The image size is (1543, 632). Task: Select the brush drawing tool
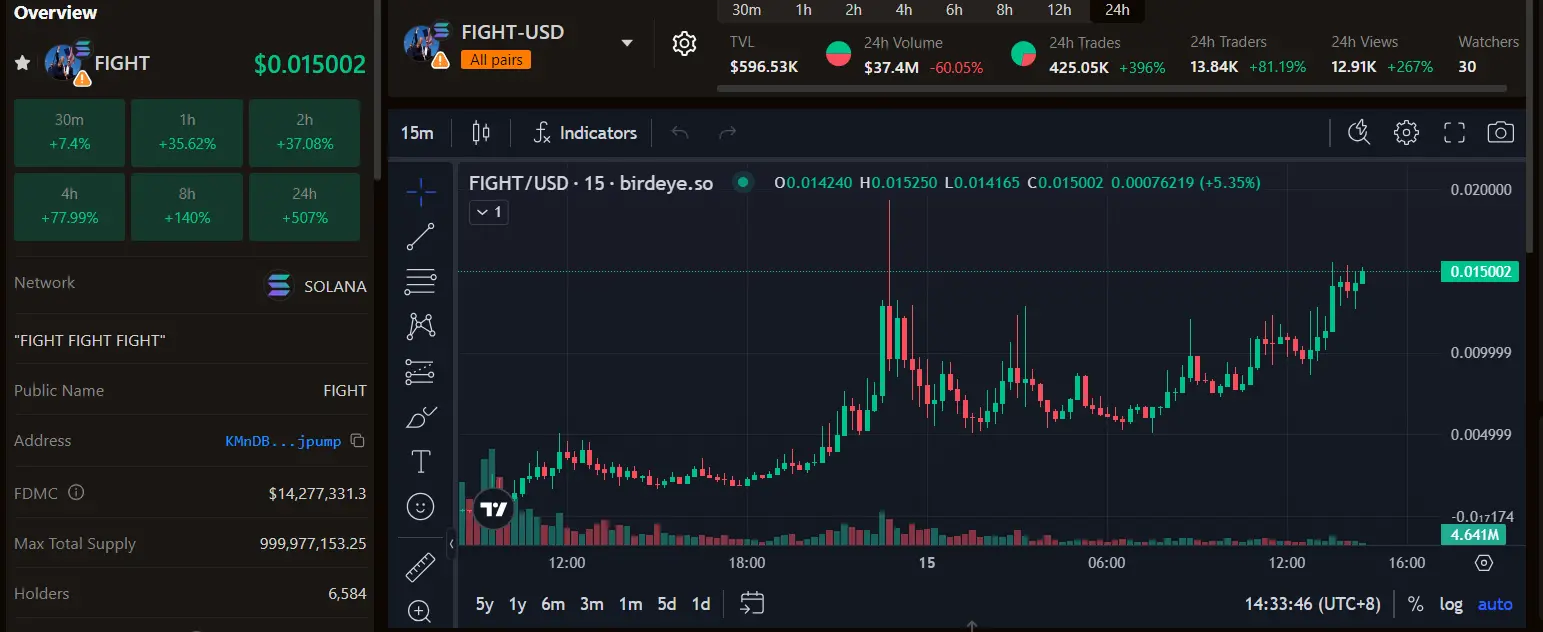tap(420, 416)
